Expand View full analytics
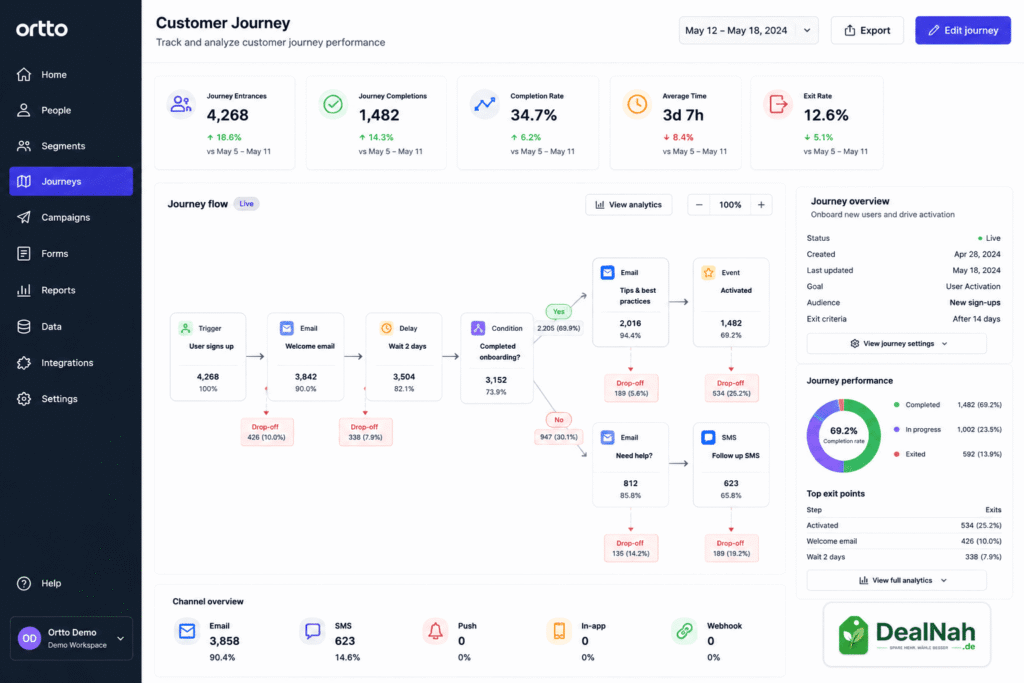Screen dimensions: 1024x683 click(896, 580)
